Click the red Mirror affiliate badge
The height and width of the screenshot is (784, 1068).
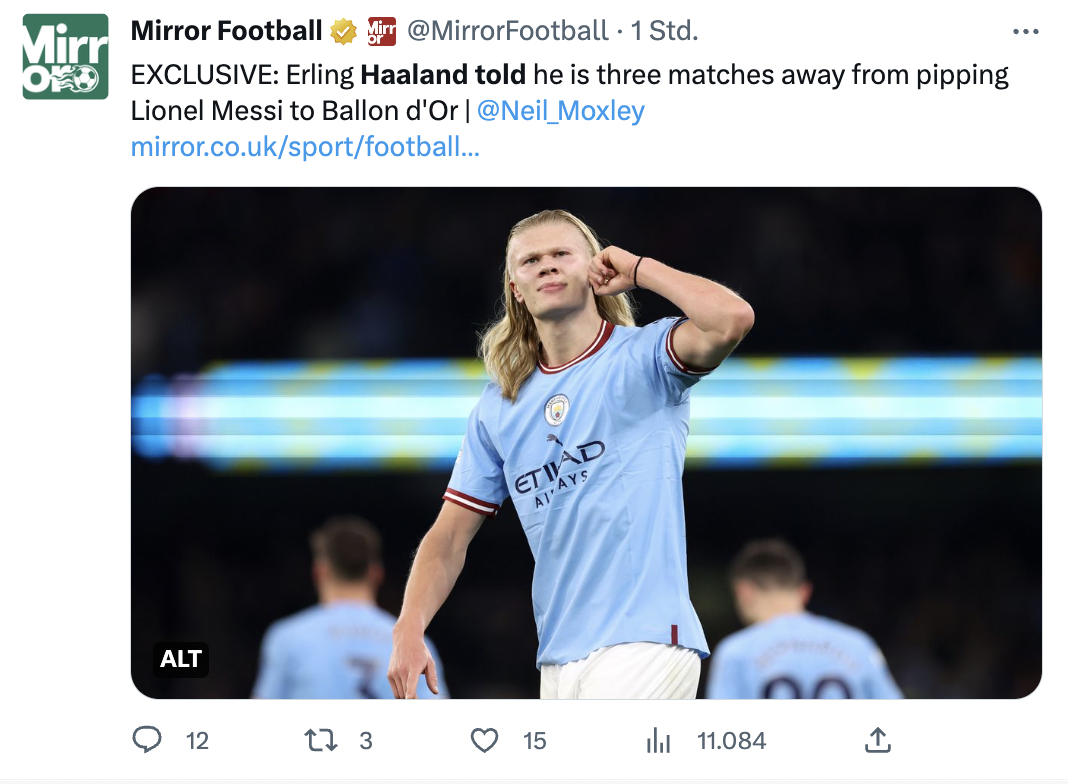coord(382,32)
